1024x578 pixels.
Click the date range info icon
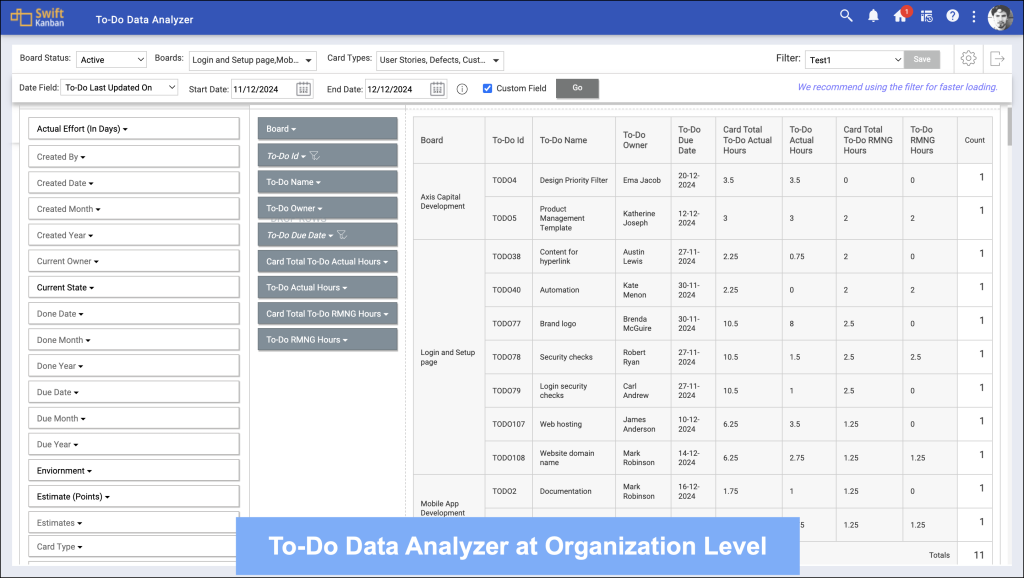coord(462,89)
